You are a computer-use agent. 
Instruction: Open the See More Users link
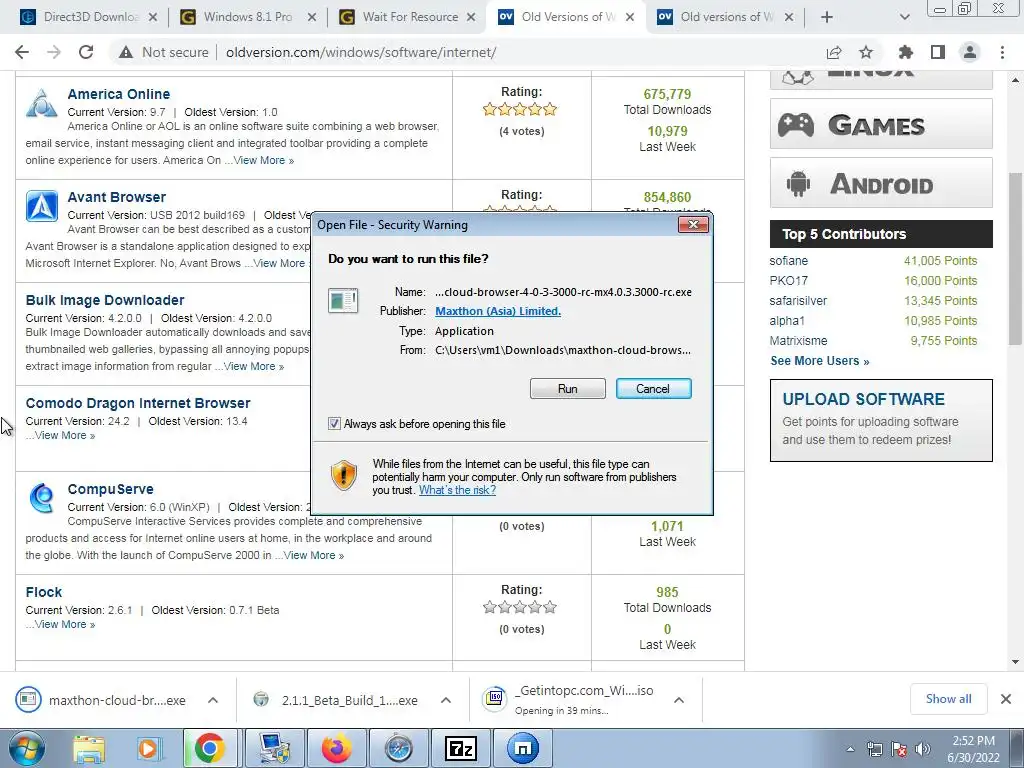click(x=820, y=361)
